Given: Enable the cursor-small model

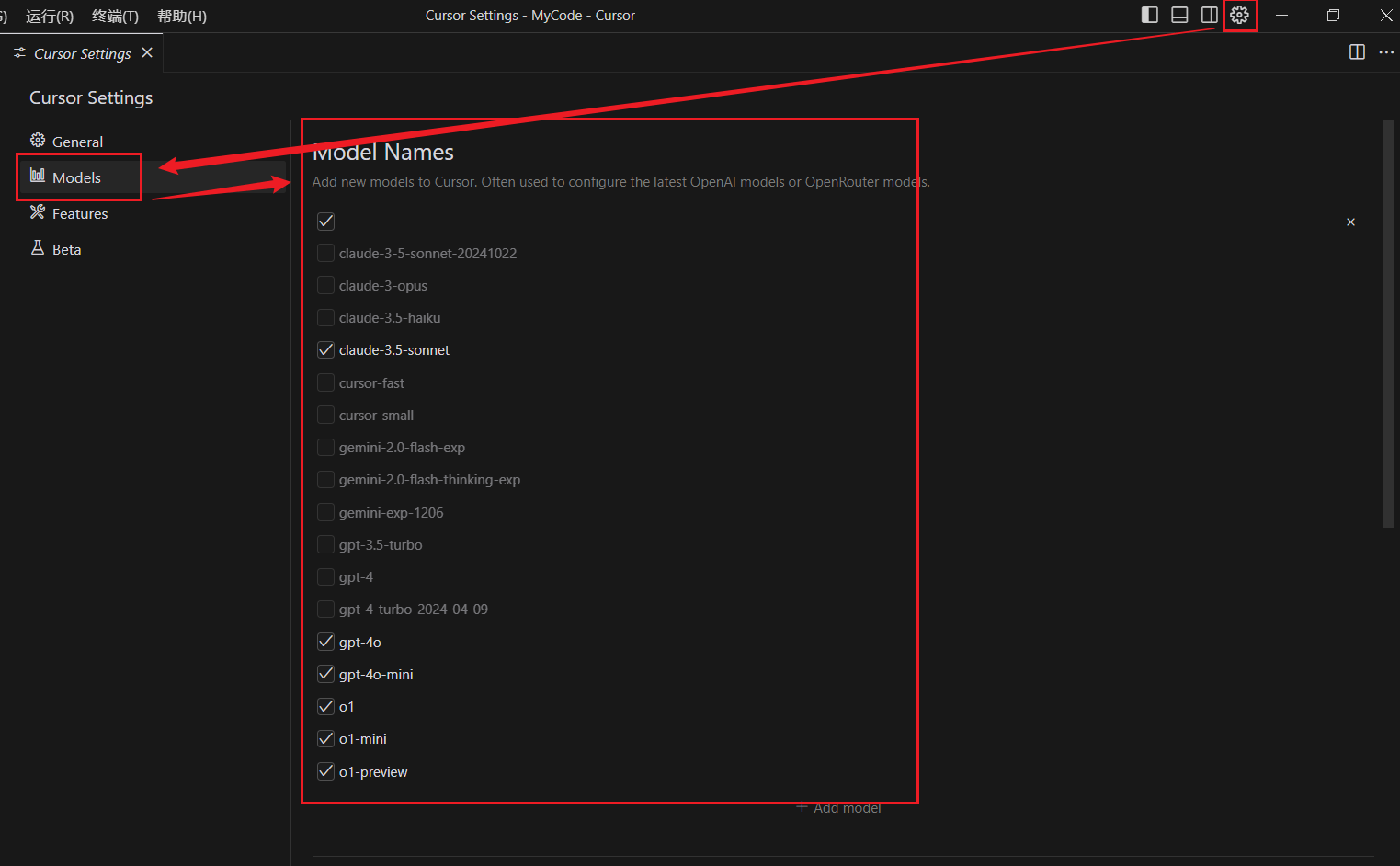Looking at the screenshot, I should click(x=325, y=416).
